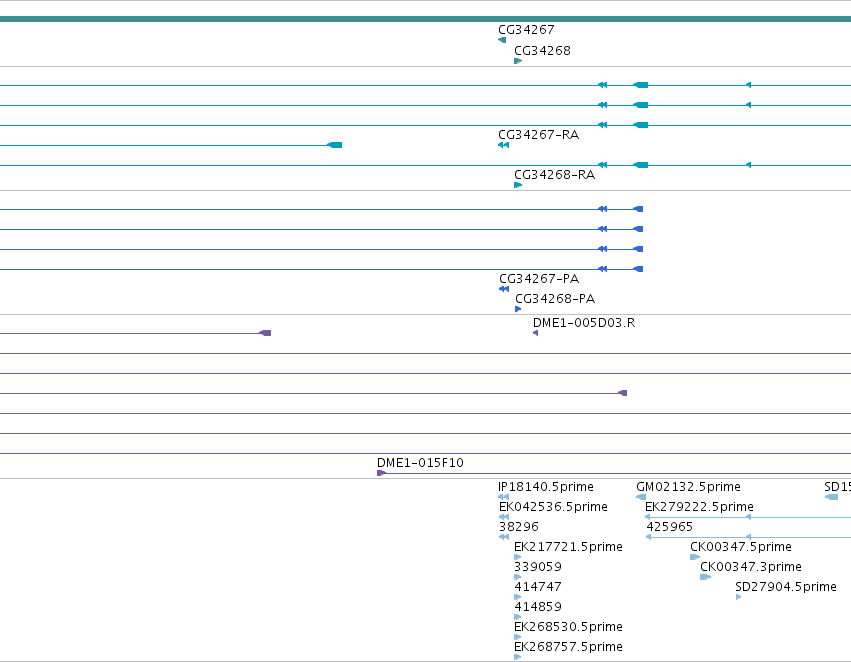
Task: Select the 339059 feature label
Action: 538,567
